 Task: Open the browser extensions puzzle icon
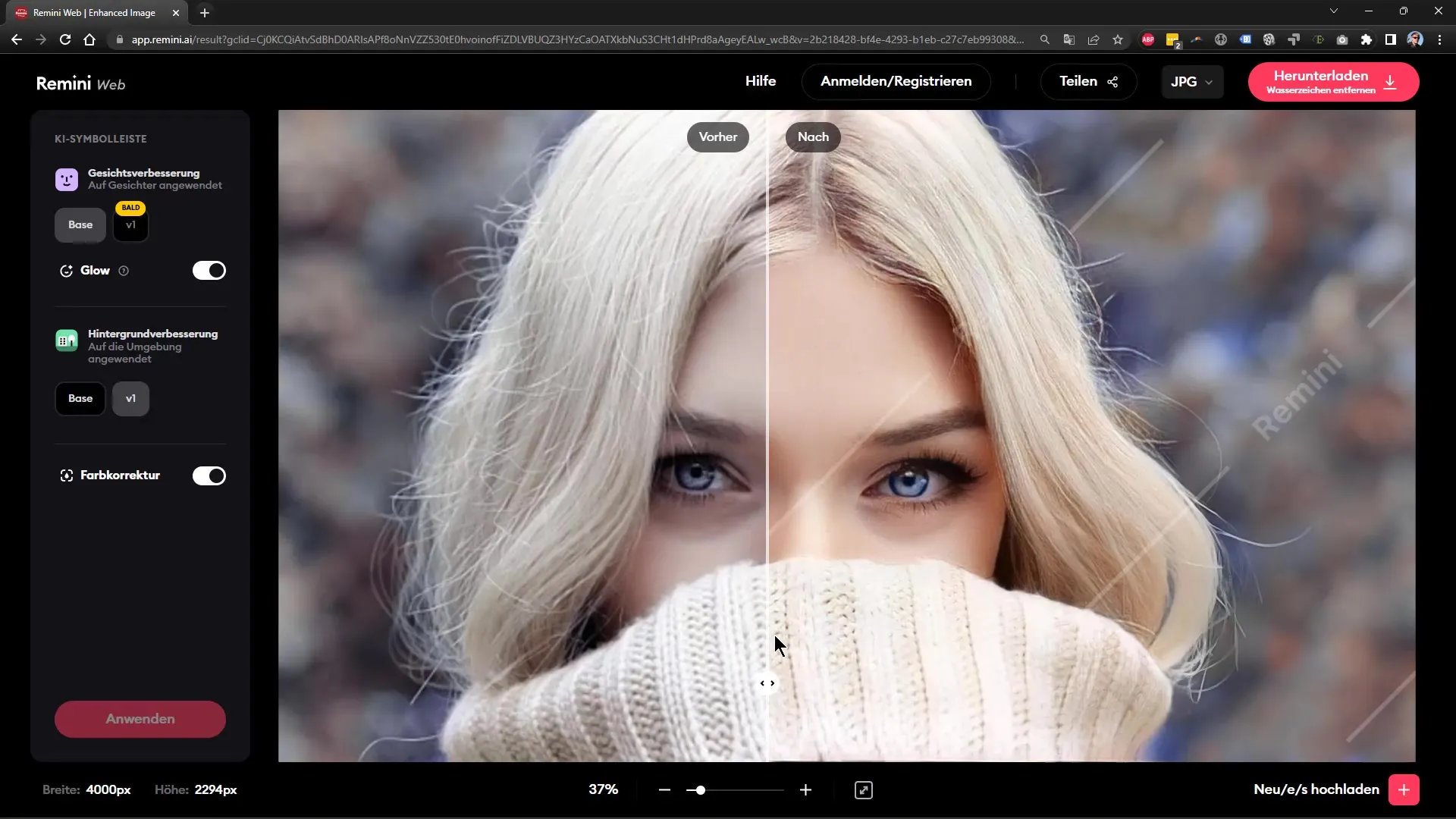click(x=1367, y=39)
